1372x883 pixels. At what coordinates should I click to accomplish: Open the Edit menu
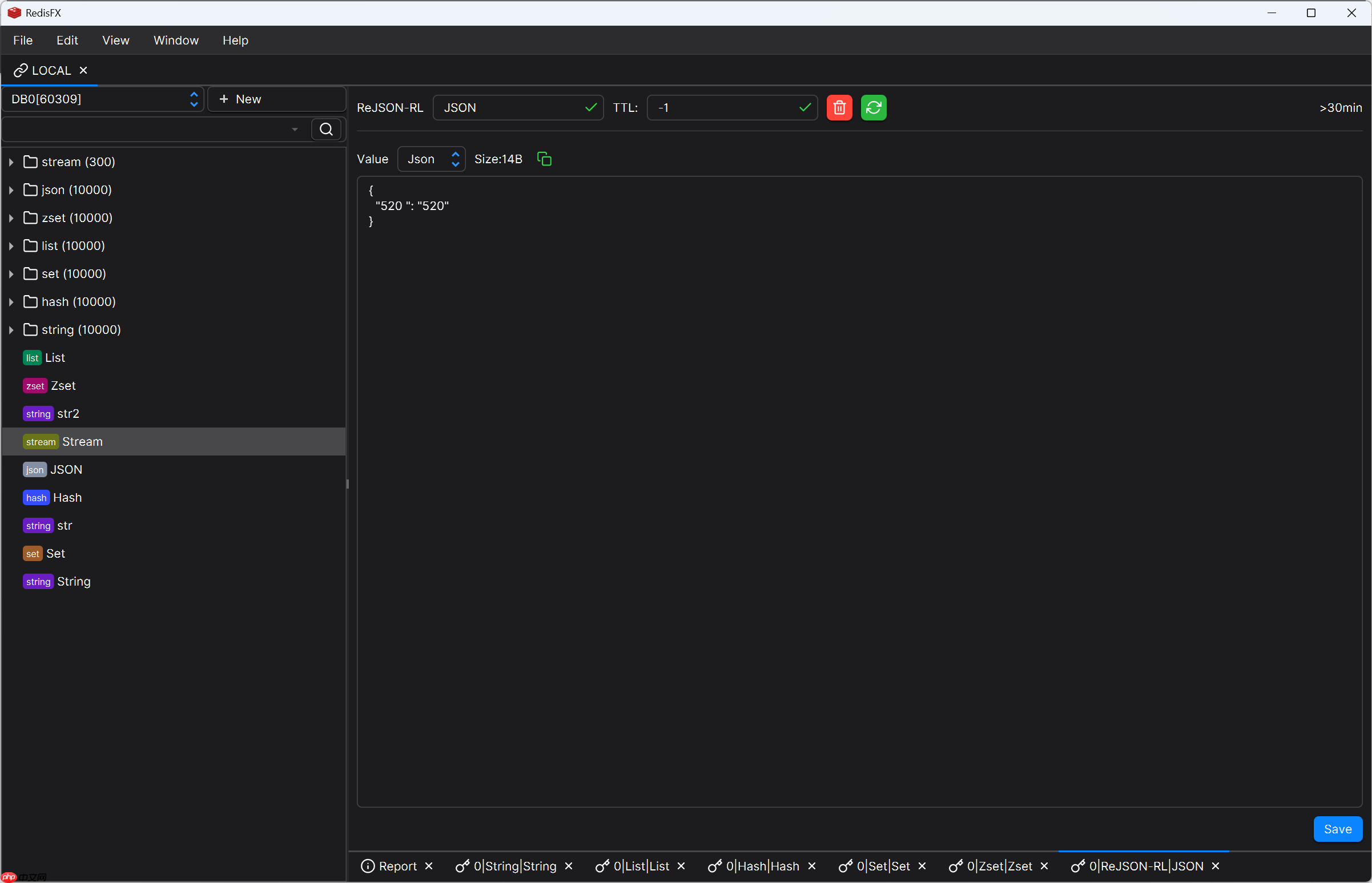tap(67, 40)
